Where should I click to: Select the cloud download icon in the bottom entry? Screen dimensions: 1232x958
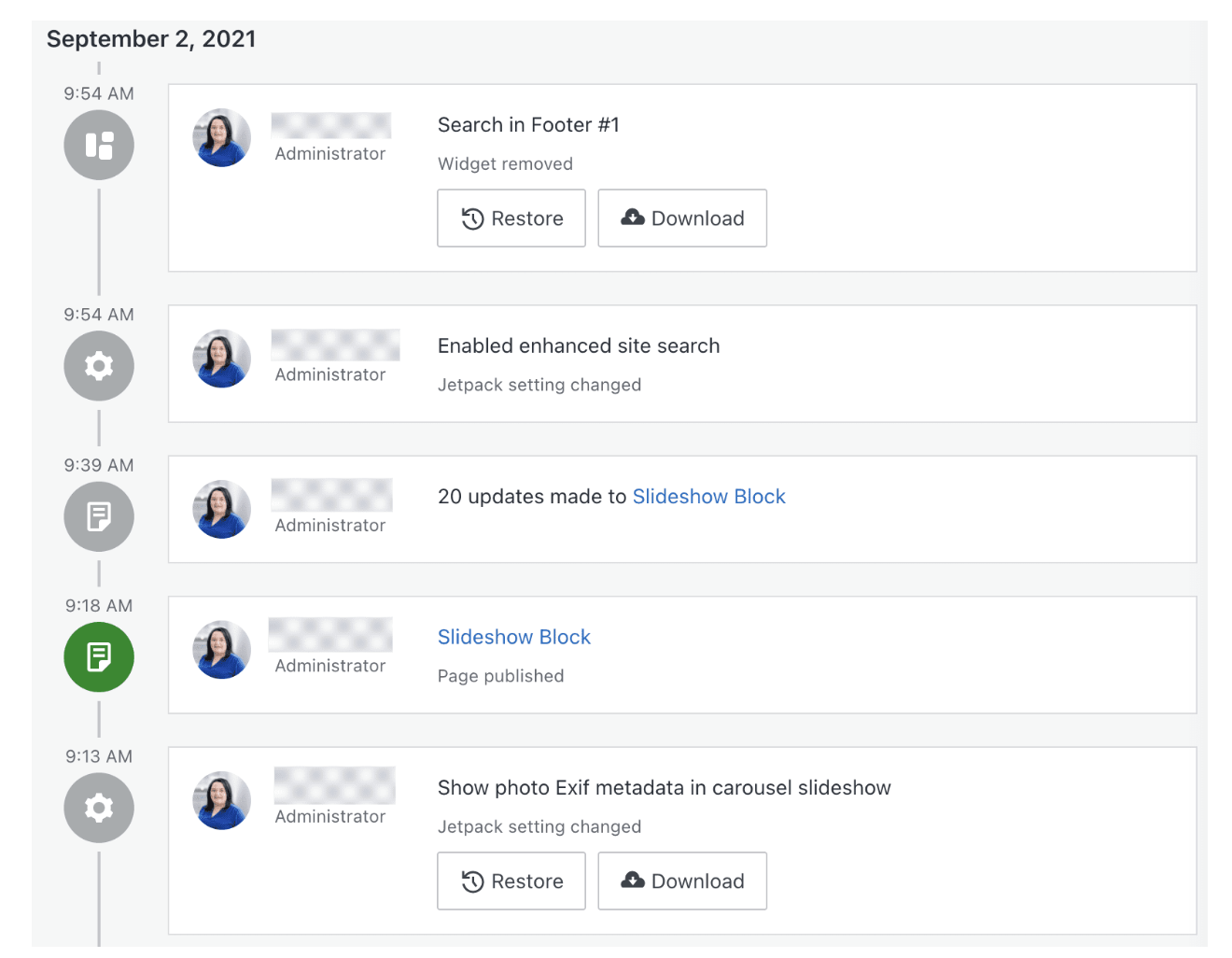pyautogui.click(x=633, y=881)
